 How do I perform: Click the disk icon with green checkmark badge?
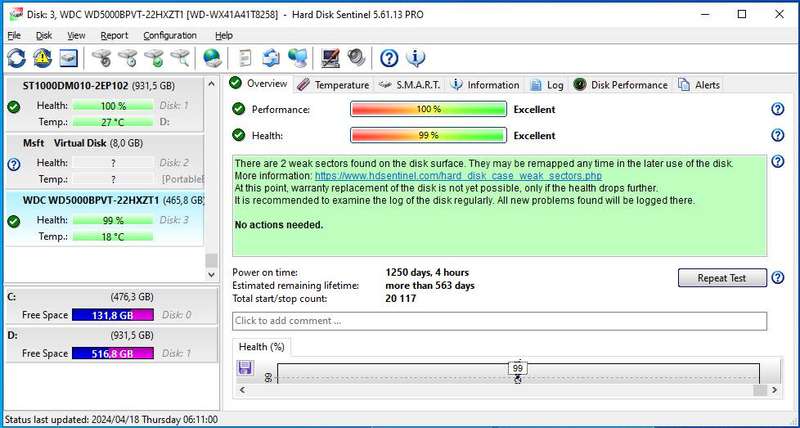pos(154,58)
